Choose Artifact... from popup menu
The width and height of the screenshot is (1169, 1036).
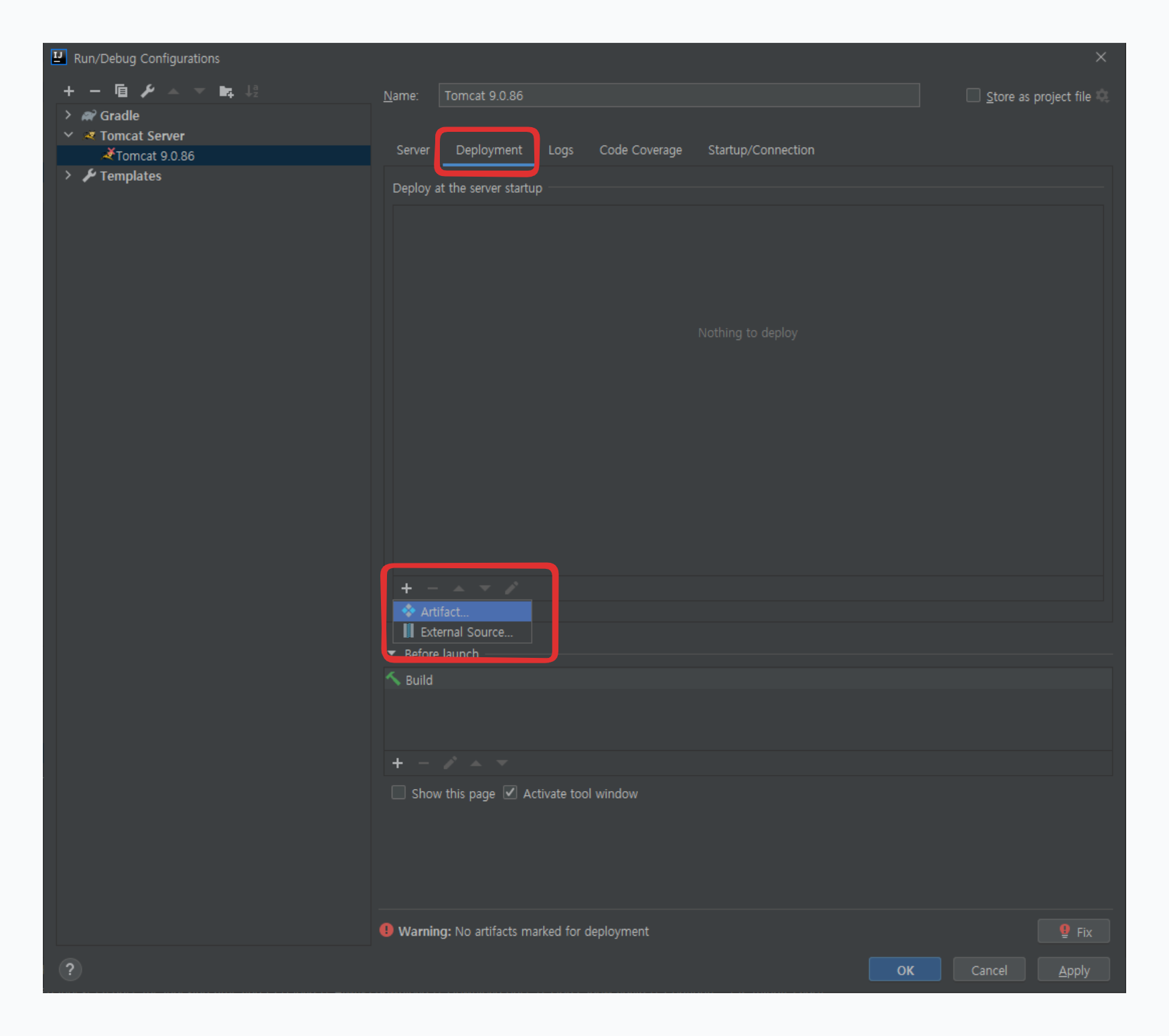[x=463, y=611]
